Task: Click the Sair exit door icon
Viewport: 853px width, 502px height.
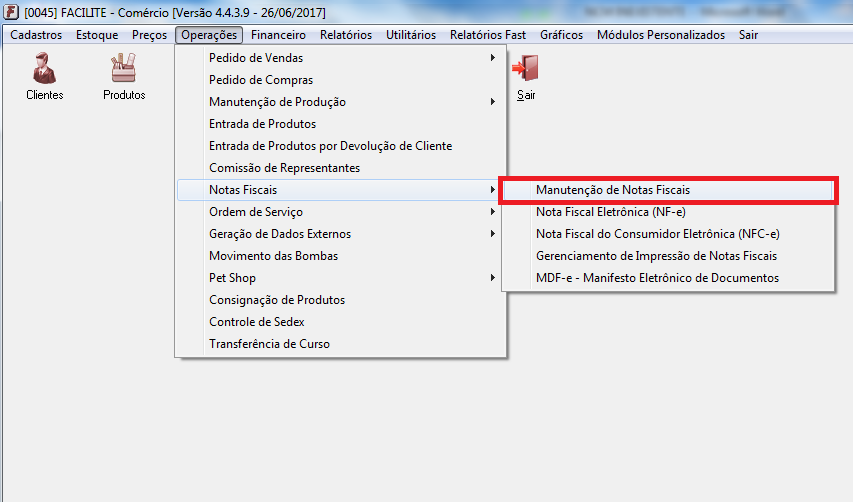Action: 526,76
